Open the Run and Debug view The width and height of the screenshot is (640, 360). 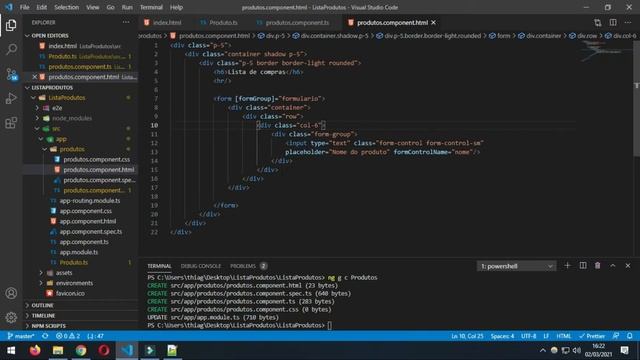click(x=11, y=98)
